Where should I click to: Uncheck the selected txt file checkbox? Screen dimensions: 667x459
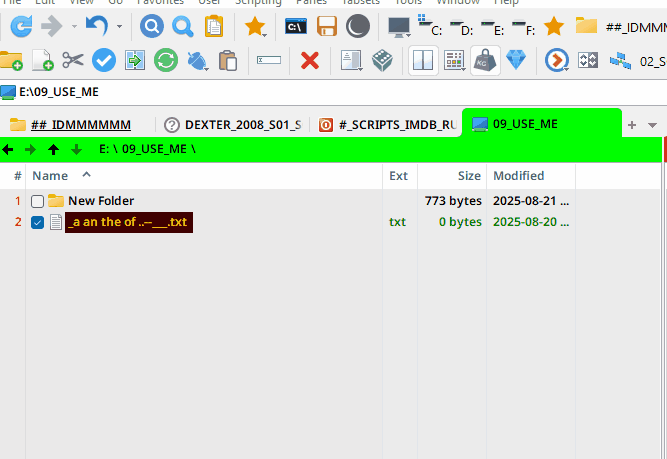[37, 222]
